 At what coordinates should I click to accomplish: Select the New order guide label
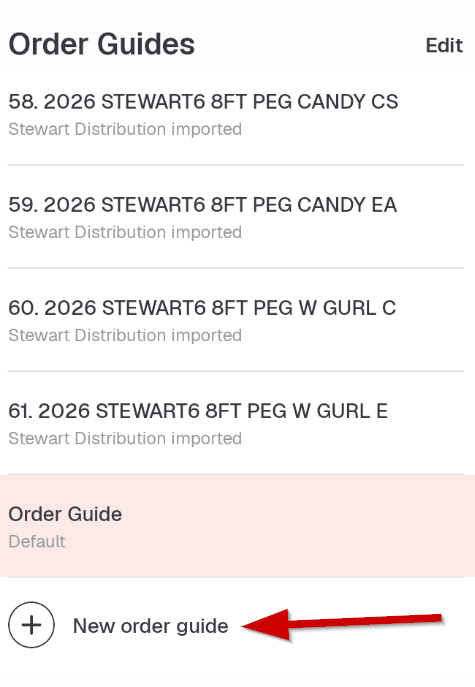click(150, 626)
